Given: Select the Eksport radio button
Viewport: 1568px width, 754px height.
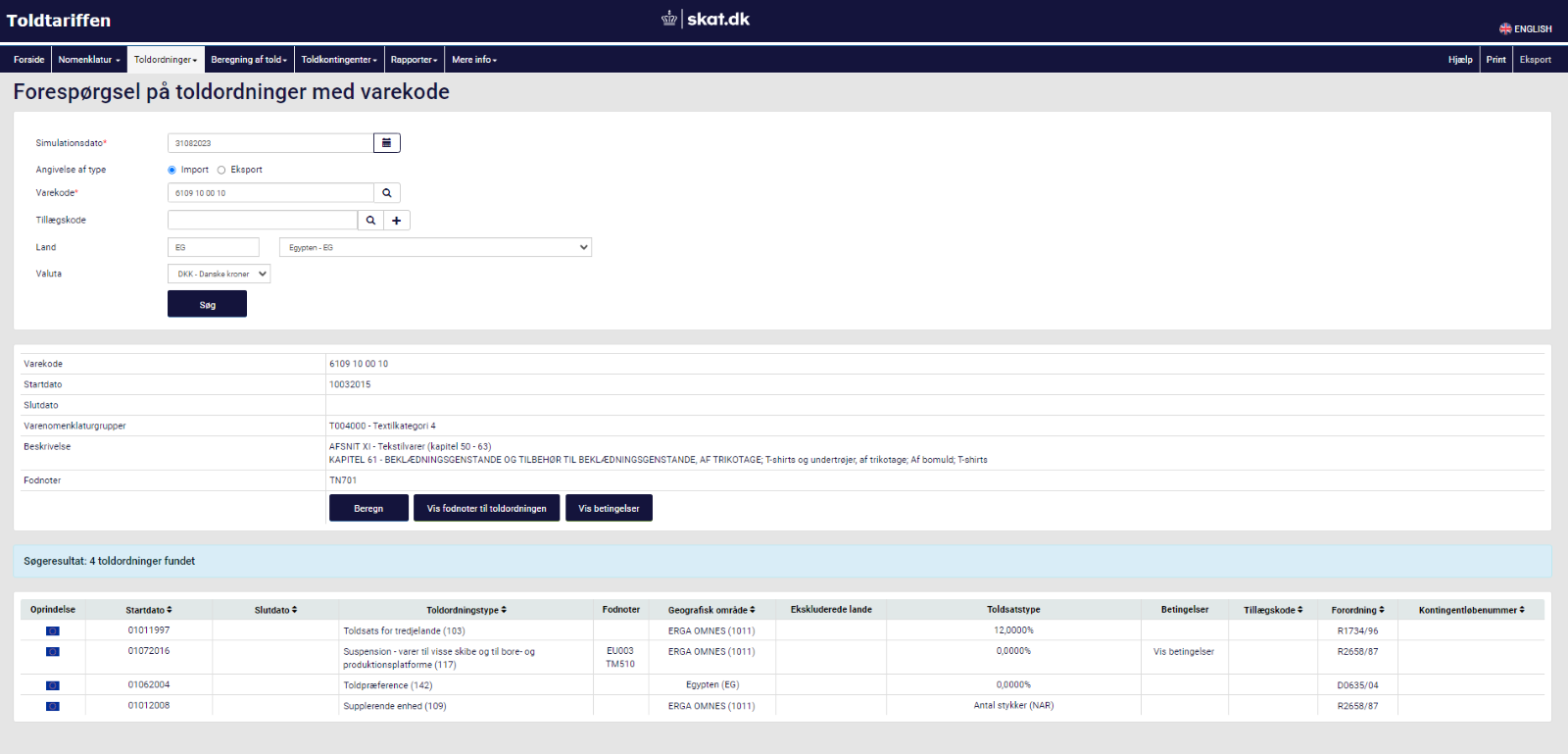Looking at the screenshot, I should click(x=221, y=170).
